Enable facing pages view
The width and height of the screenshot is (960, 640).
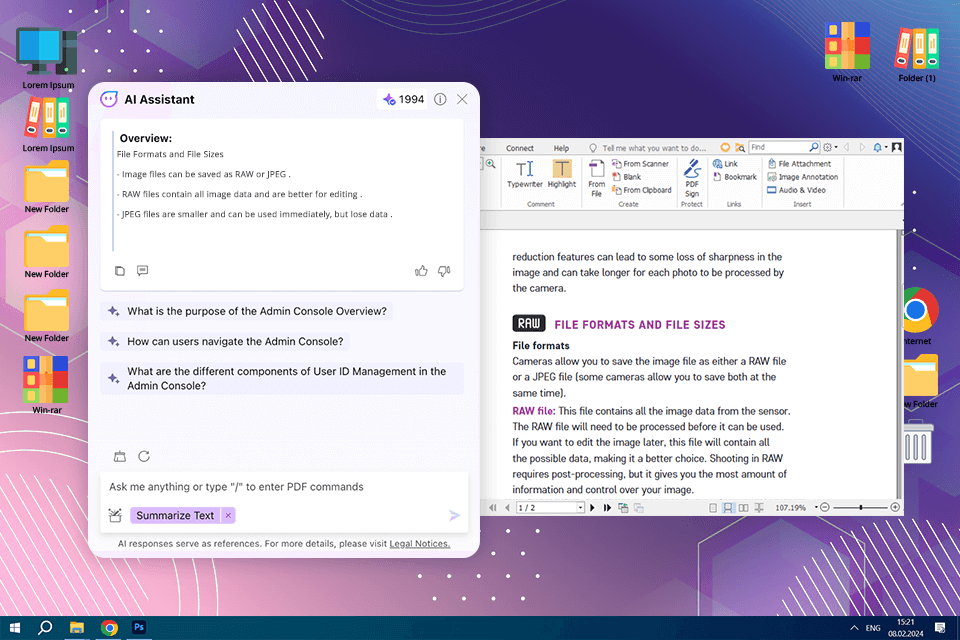[743, 508]
